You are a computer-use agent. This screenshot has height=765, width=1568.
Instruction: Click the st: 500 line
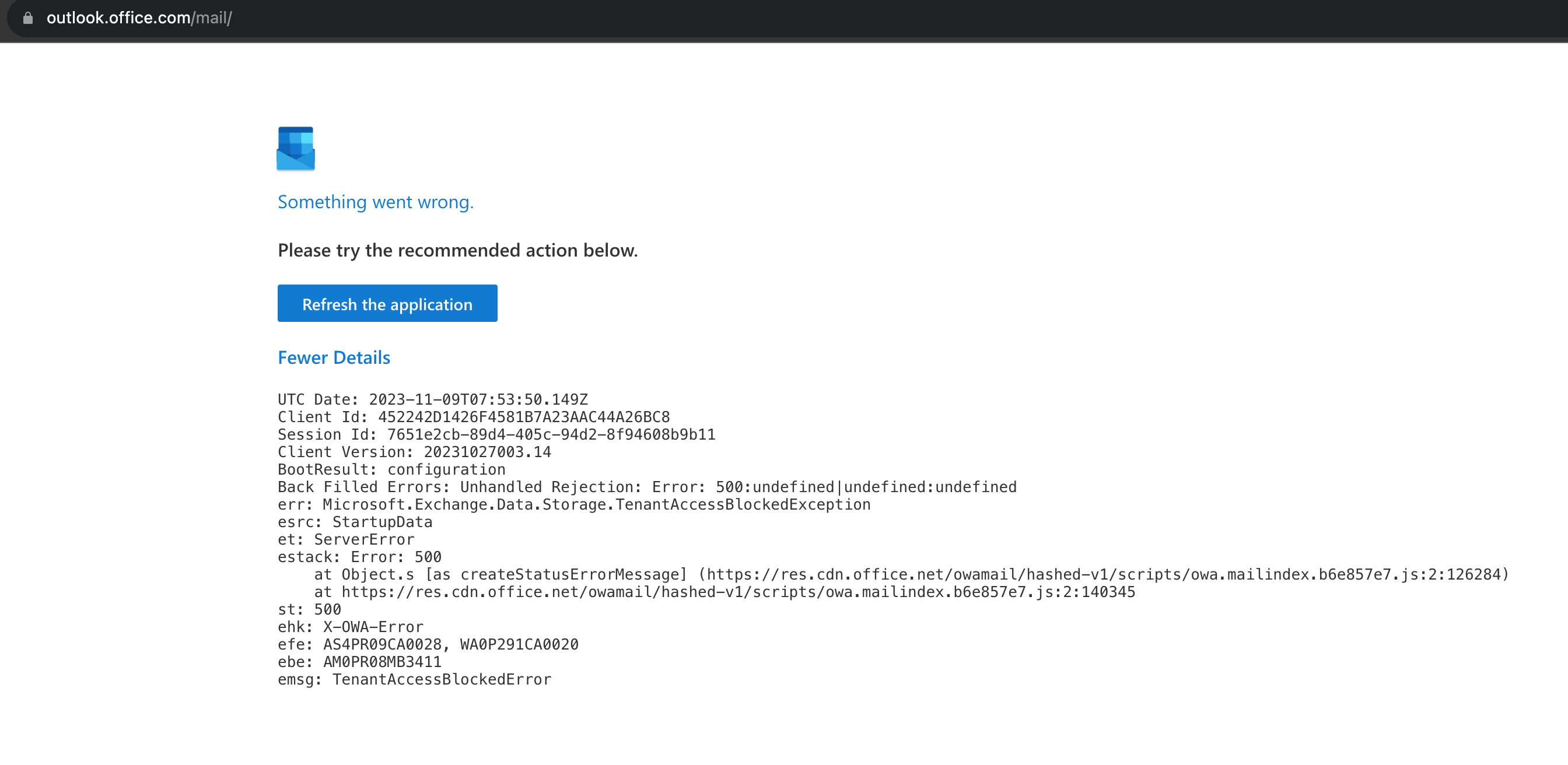[x=309, y=610]
